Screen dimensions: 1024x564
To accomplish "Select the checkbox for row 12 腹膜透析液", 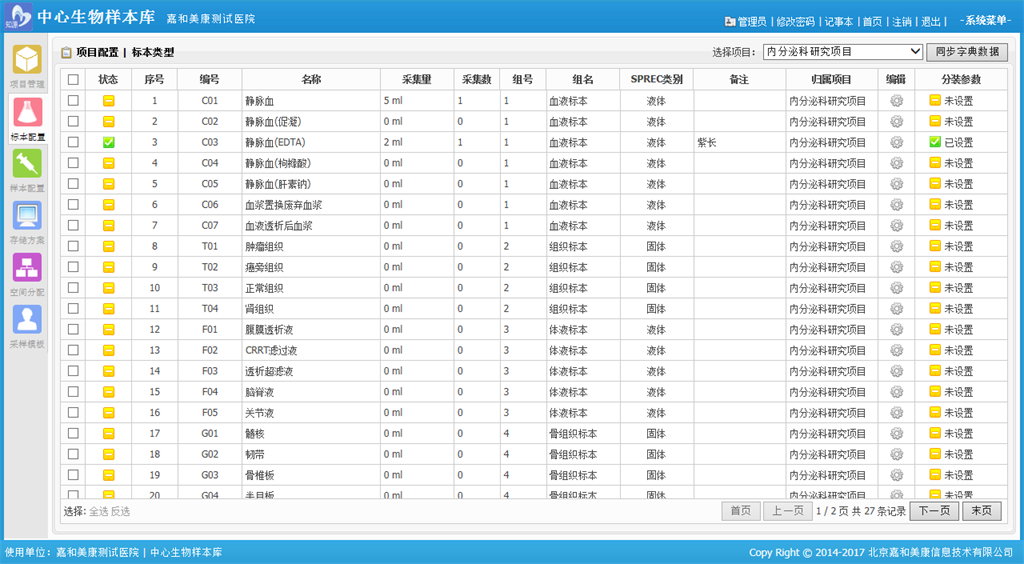I will point(73,329).
